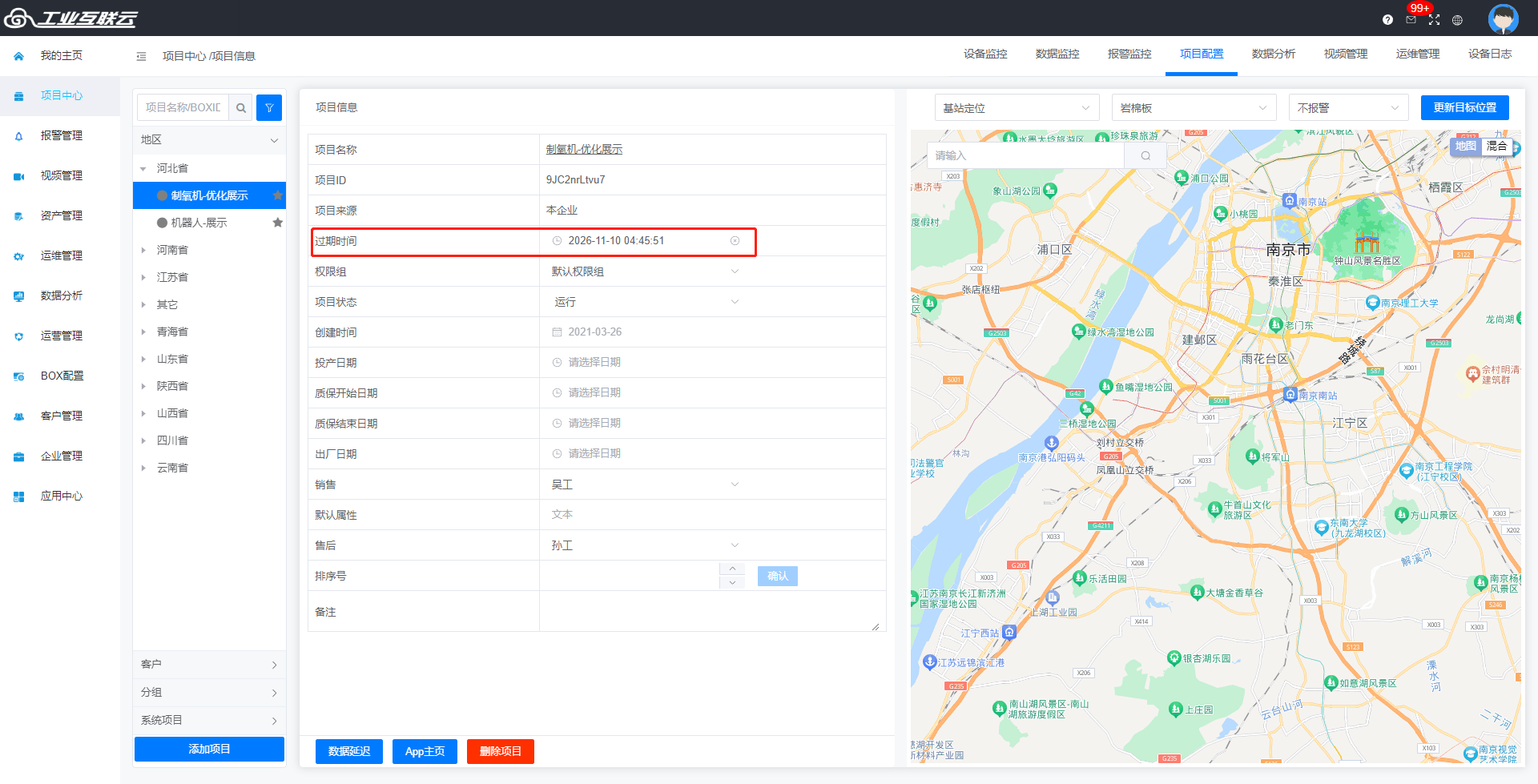1538x784 pixels.
Task: Decrease 排序号 with the down arrow
Action: coord(732,582)
